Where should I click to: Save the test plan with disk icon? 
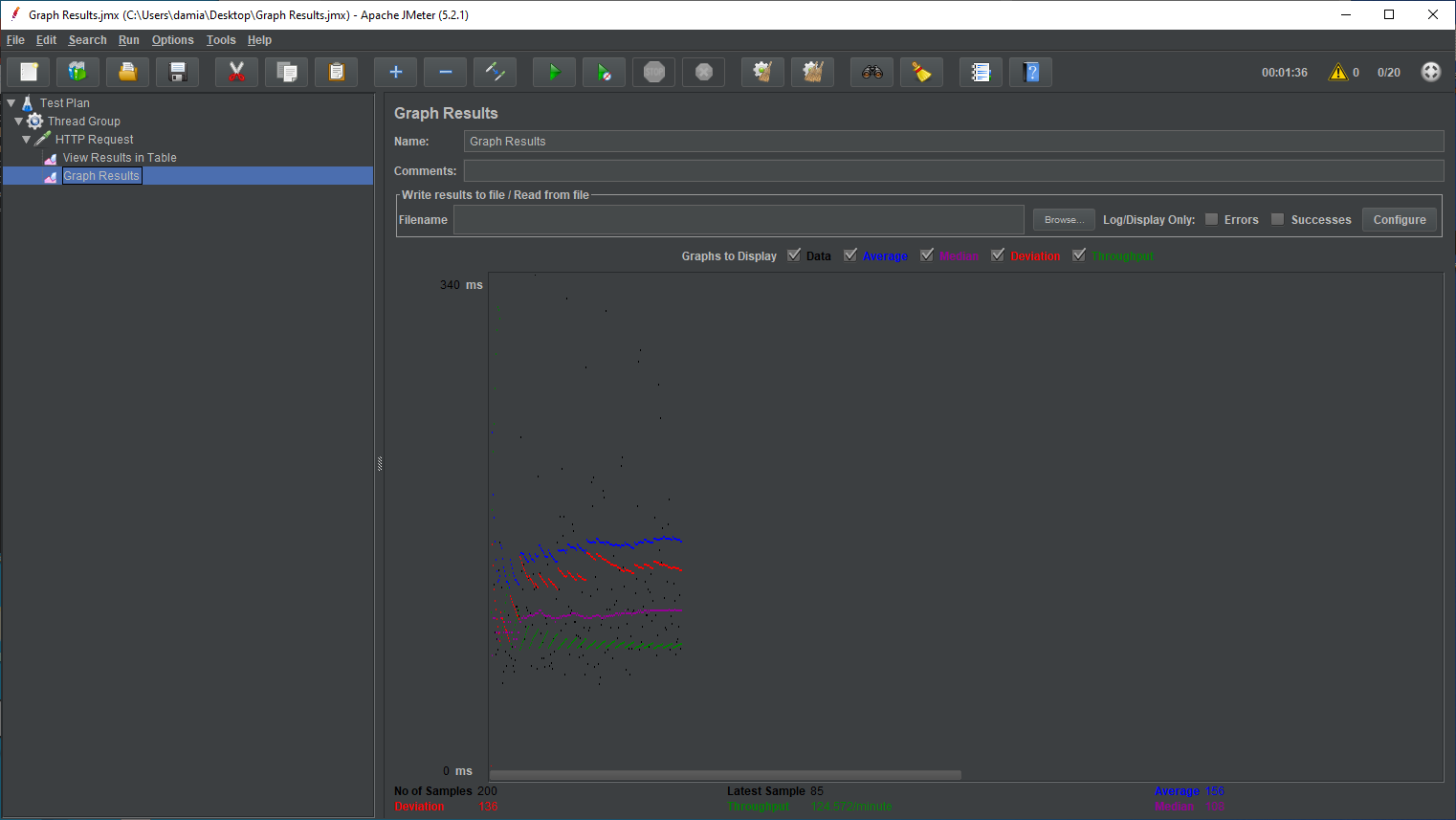click(178, 72)
